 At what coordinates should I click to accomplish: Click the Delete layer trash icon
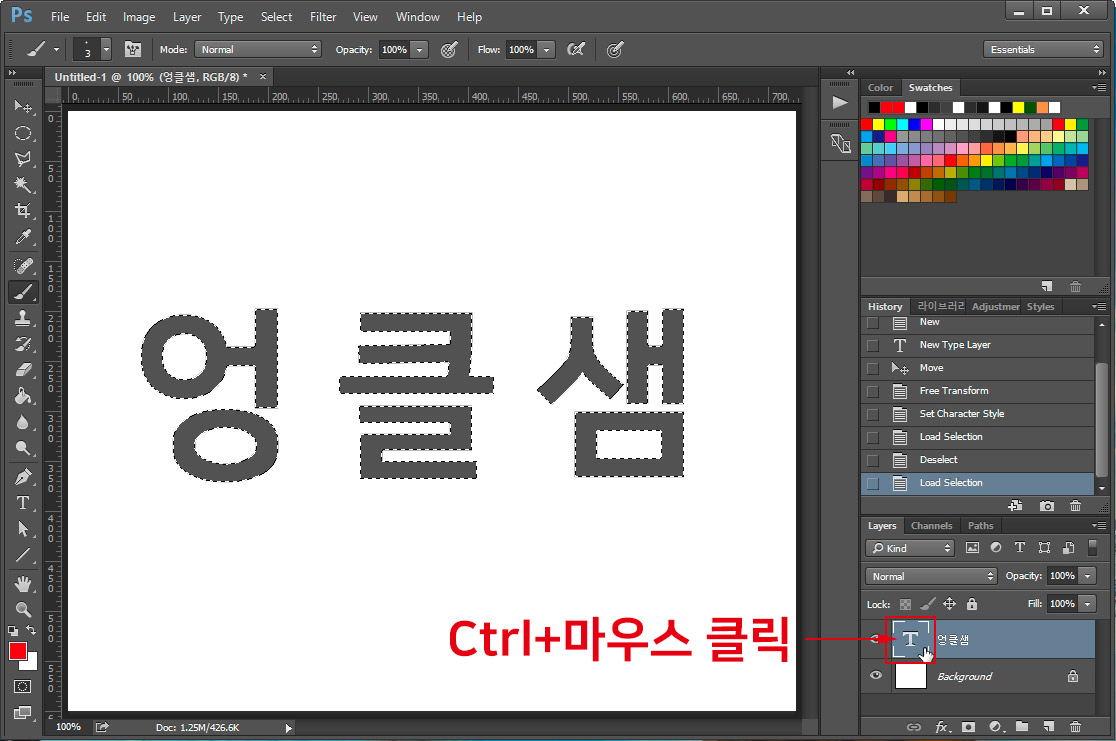click(1073, 727)
